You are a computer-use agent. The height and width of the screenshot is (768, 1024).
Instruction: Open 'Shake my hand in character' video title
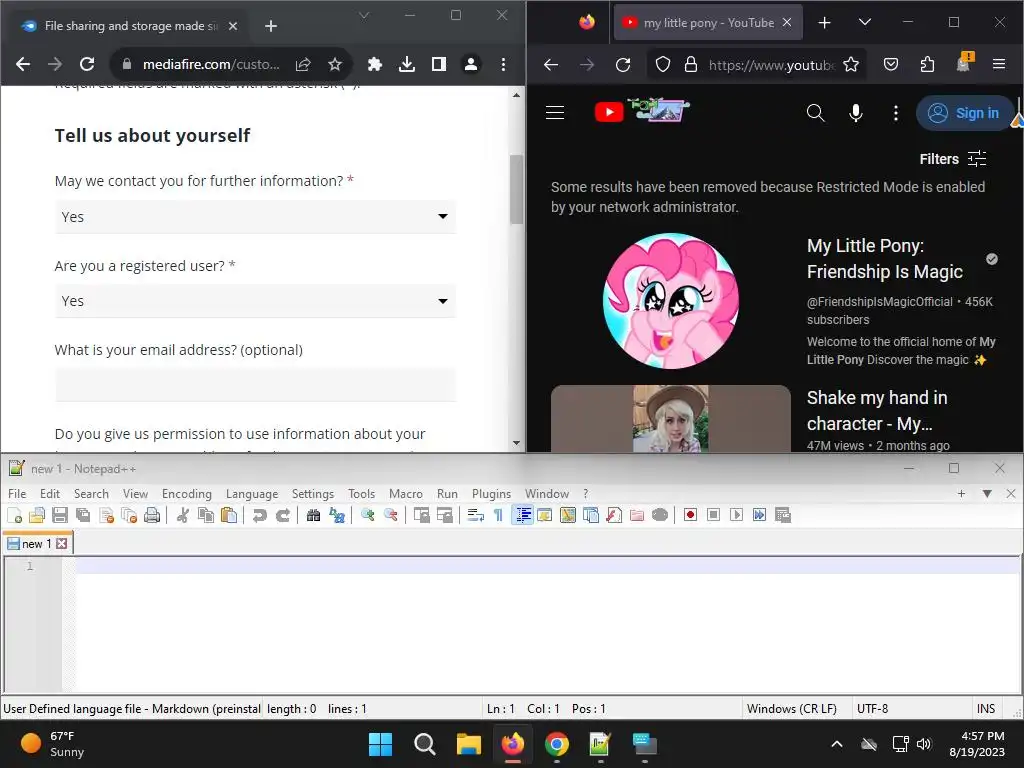coord(877,411)
